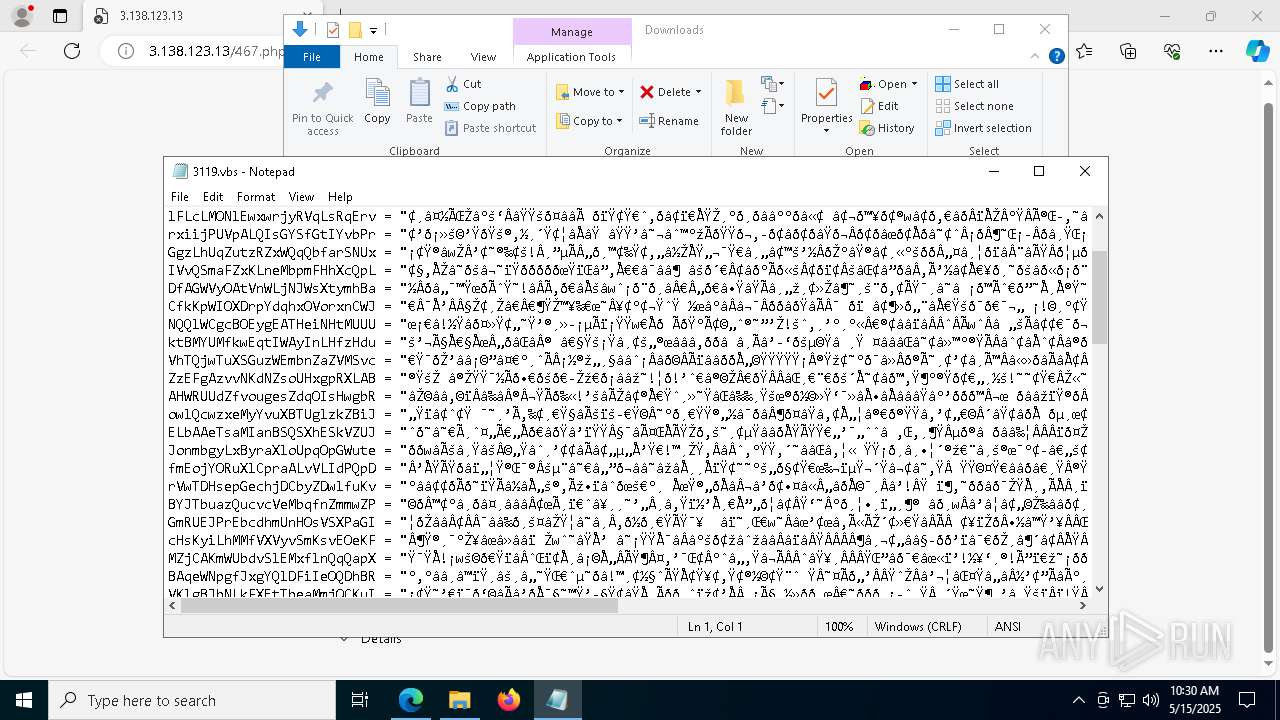Image resolution: width=1280 pixels, height=720 pixels.
Task: Click History in the Open group
Action: tap(887, 128)
